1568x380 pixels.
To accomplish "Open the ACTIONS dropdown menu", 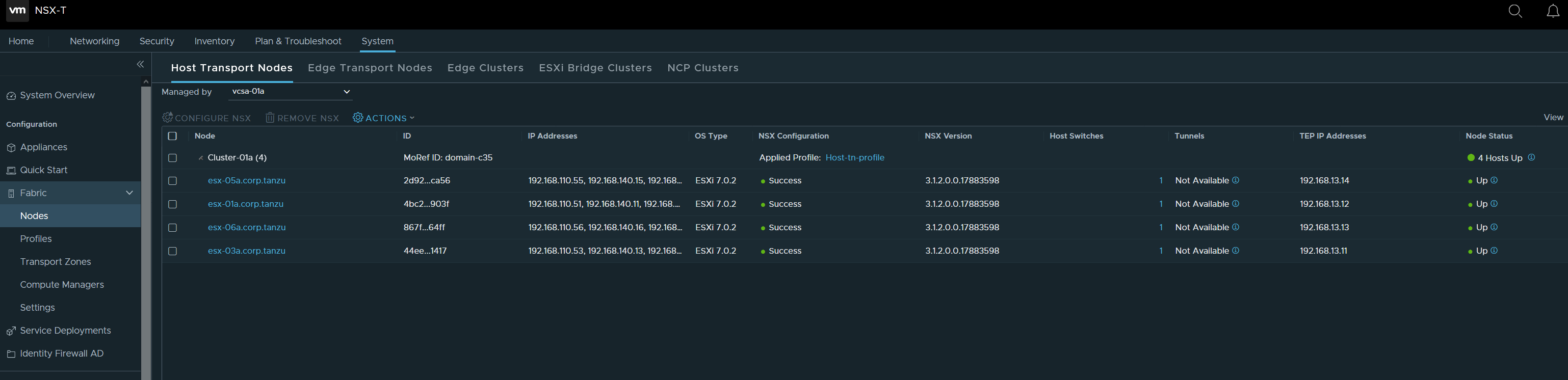I will (x=383, y=118).
